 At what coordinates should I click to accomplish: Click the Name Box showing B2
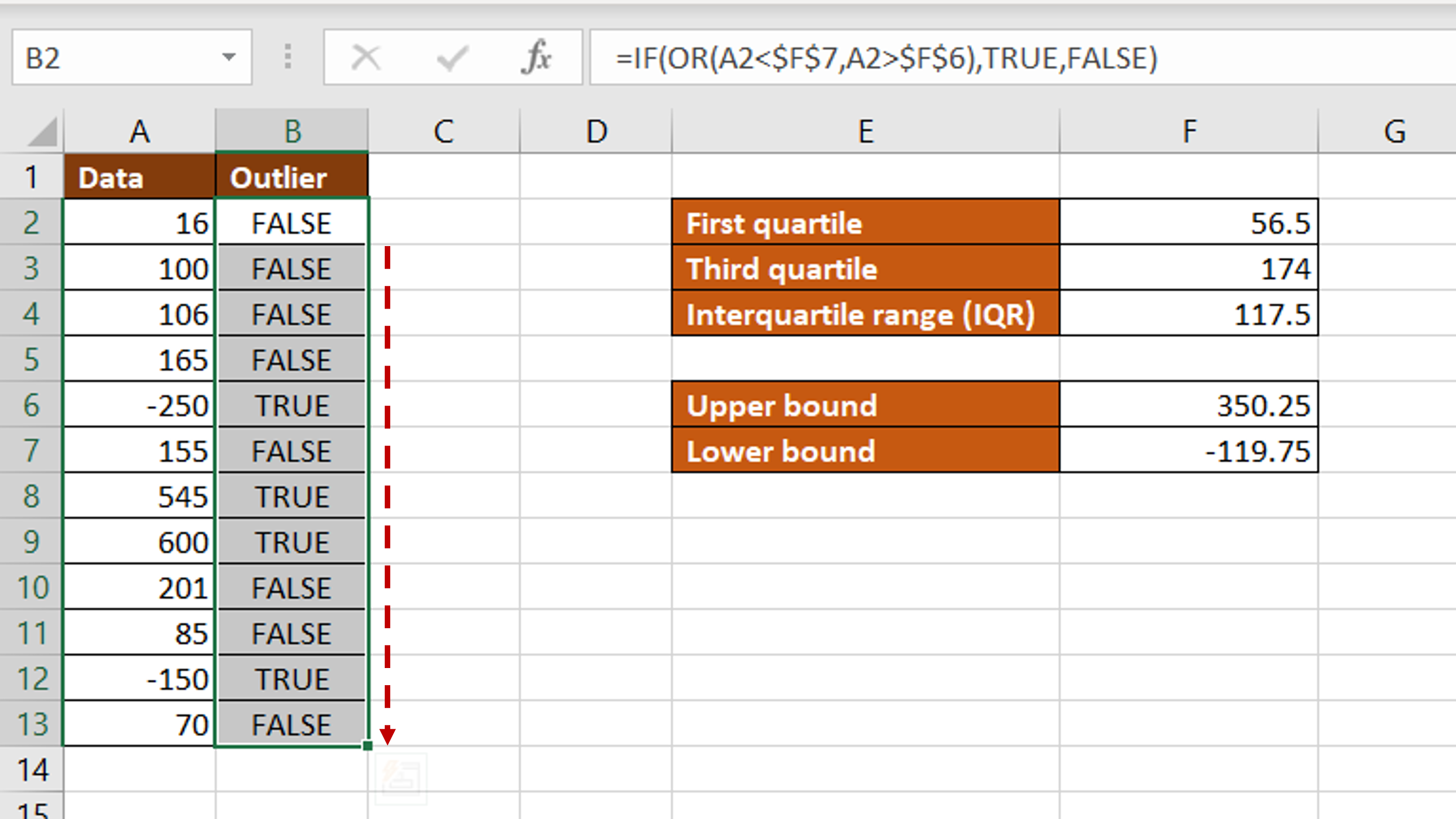[113, 58]
